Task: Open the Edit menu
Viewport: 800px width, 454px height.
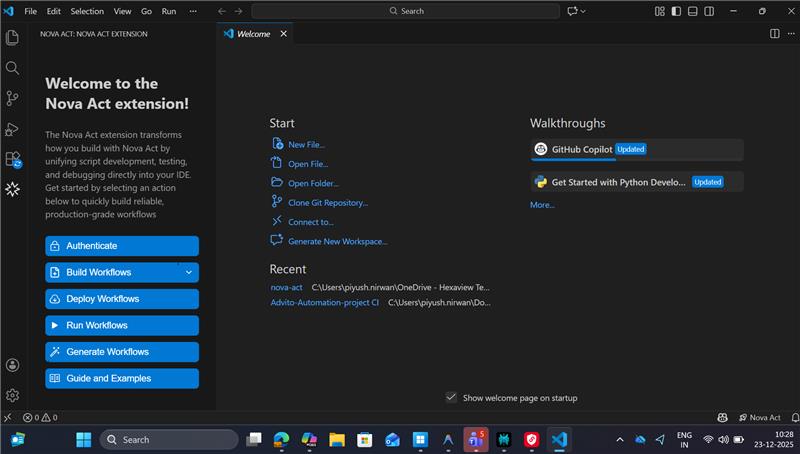Action: tap(54, 11)
